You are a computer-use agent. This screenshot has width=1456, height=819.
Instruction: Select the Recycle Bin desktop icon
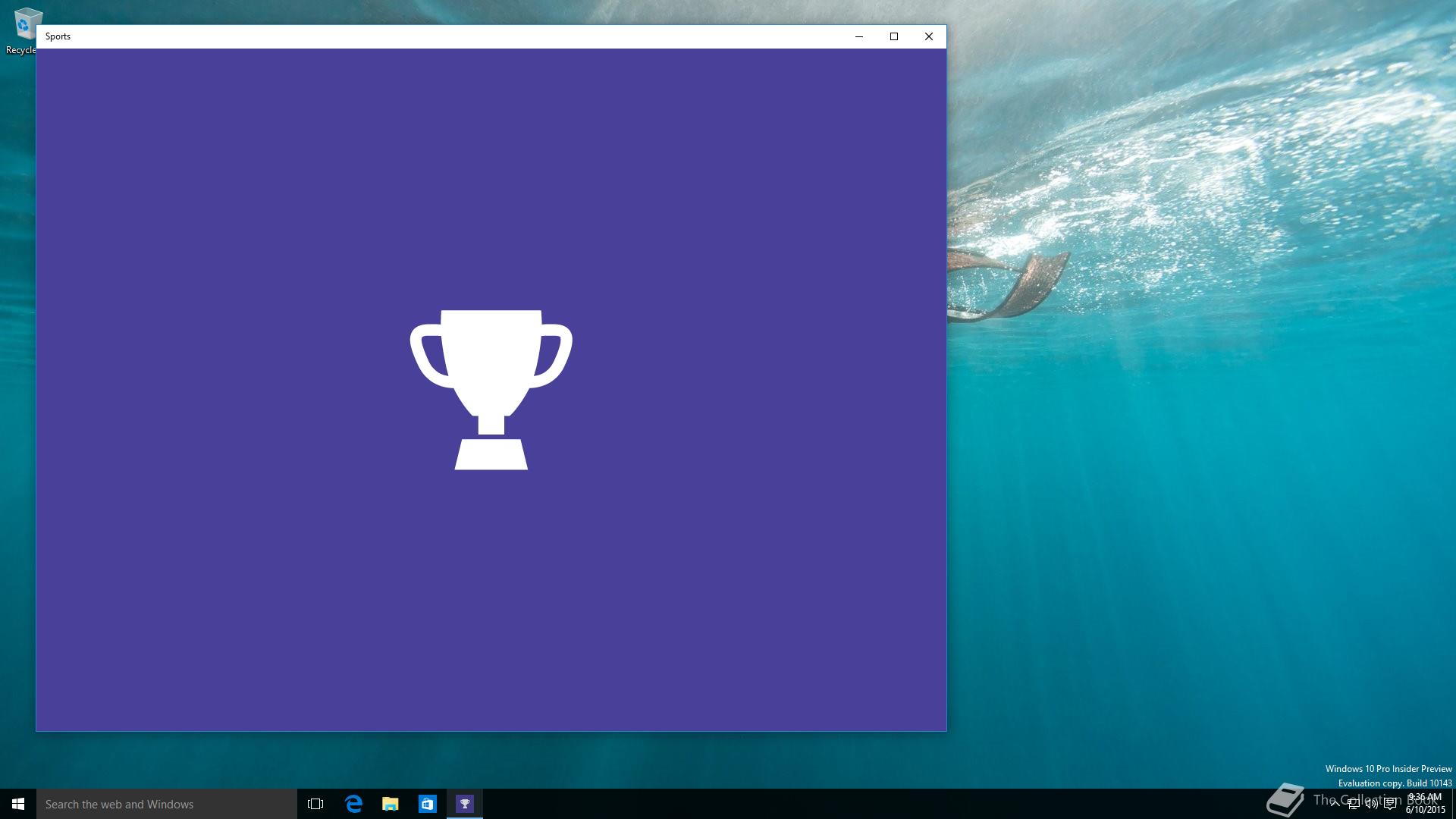23,30
